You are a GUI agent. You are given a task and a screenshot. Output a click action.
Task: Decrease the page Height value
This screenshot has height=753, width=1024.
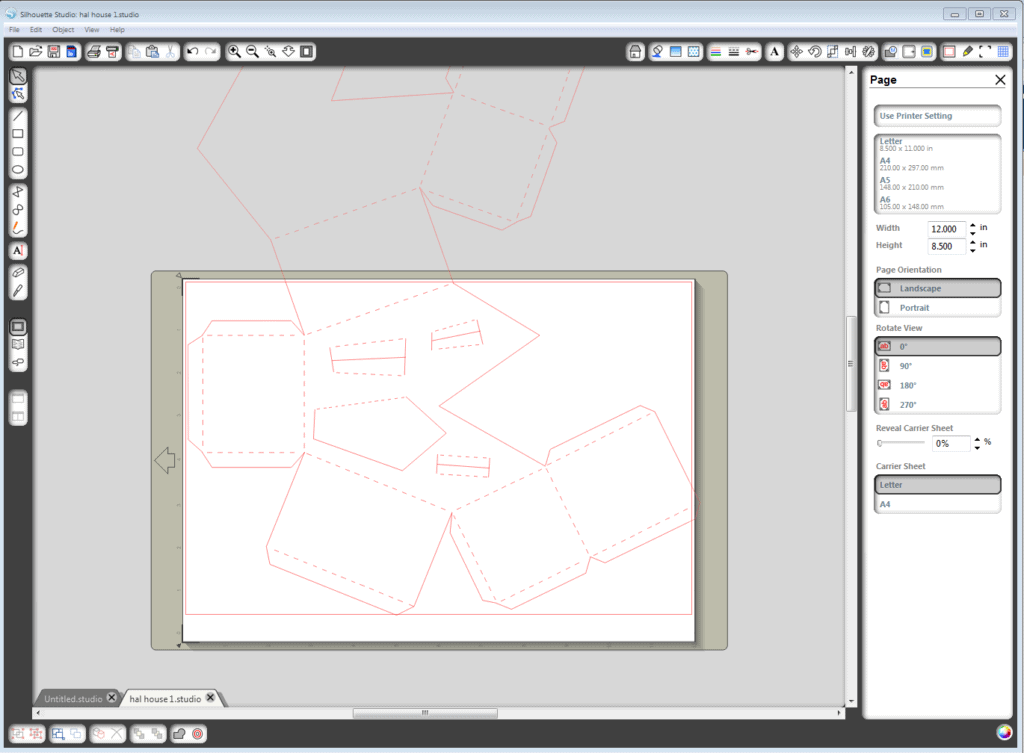tap(972, 250)
